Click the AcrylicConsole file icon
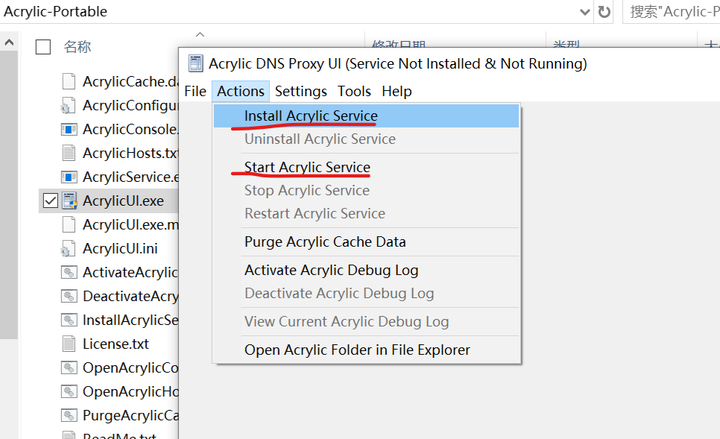The height and width of the screenshot is (439, 720). pos(69,129)
